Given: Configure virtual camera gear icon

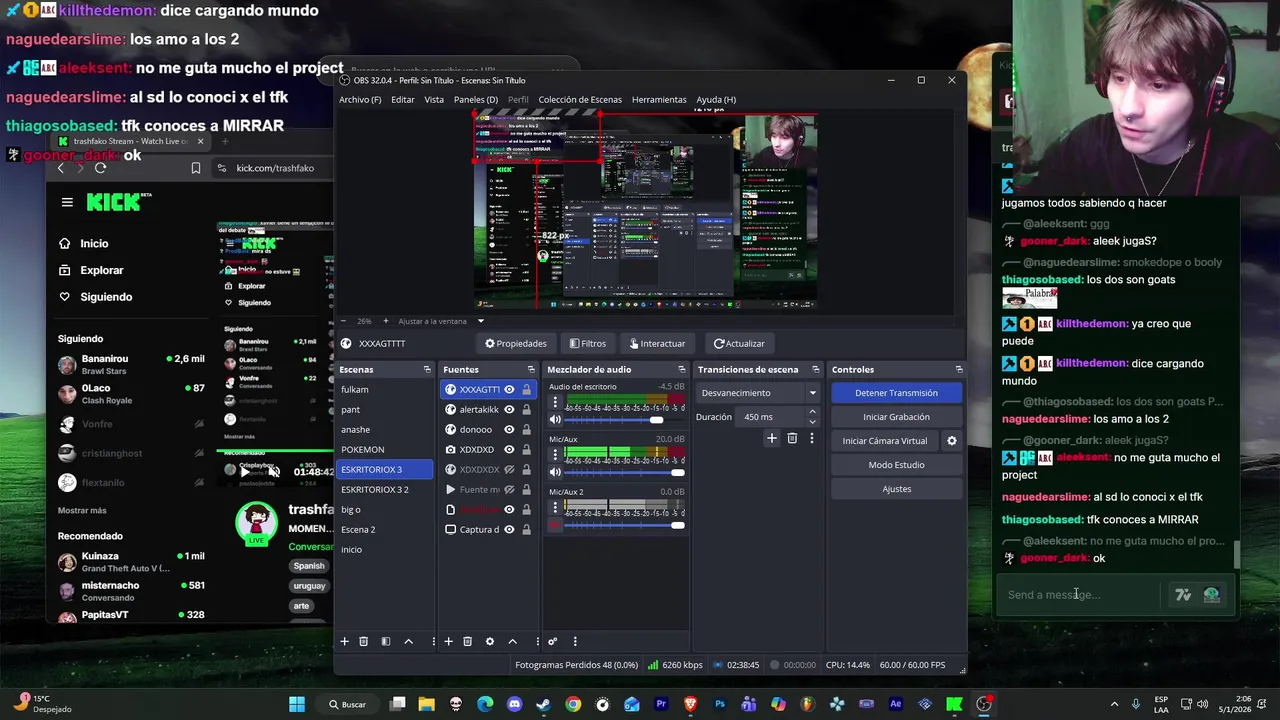Looking at the screenshot, I should (951, 441).
